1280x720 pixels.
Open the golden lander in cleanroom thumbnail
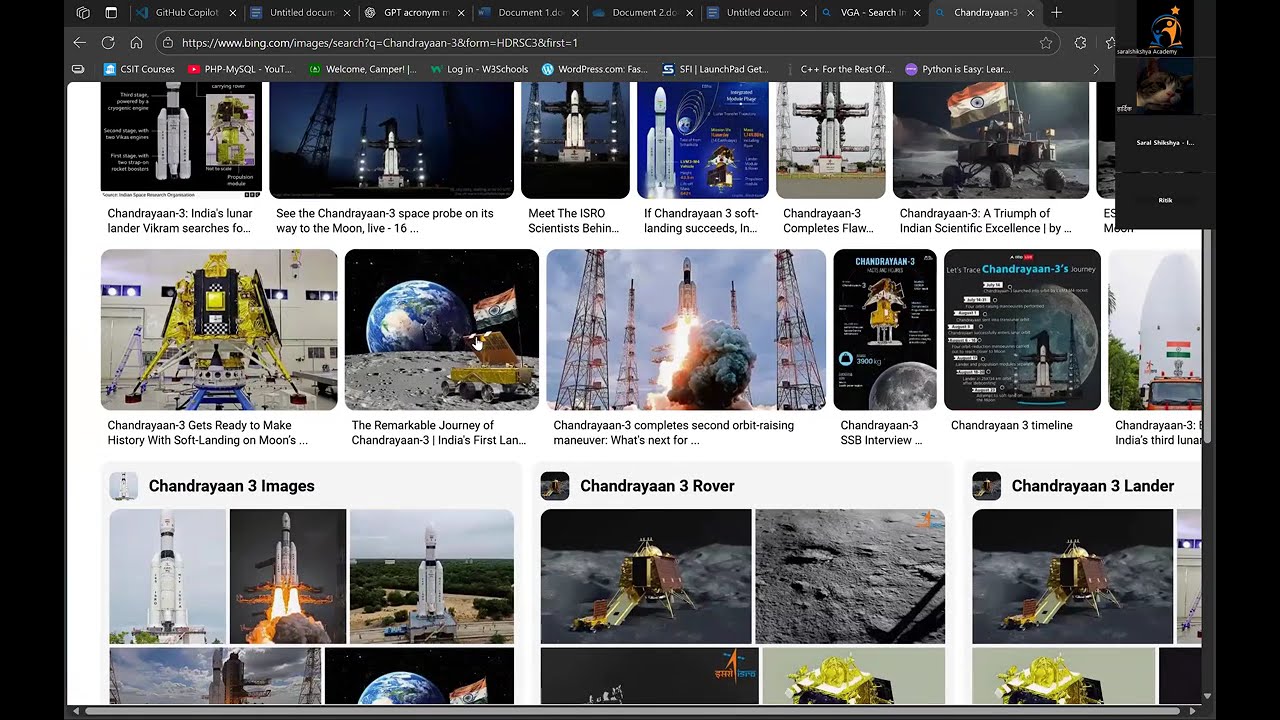(x=219, y=330)
